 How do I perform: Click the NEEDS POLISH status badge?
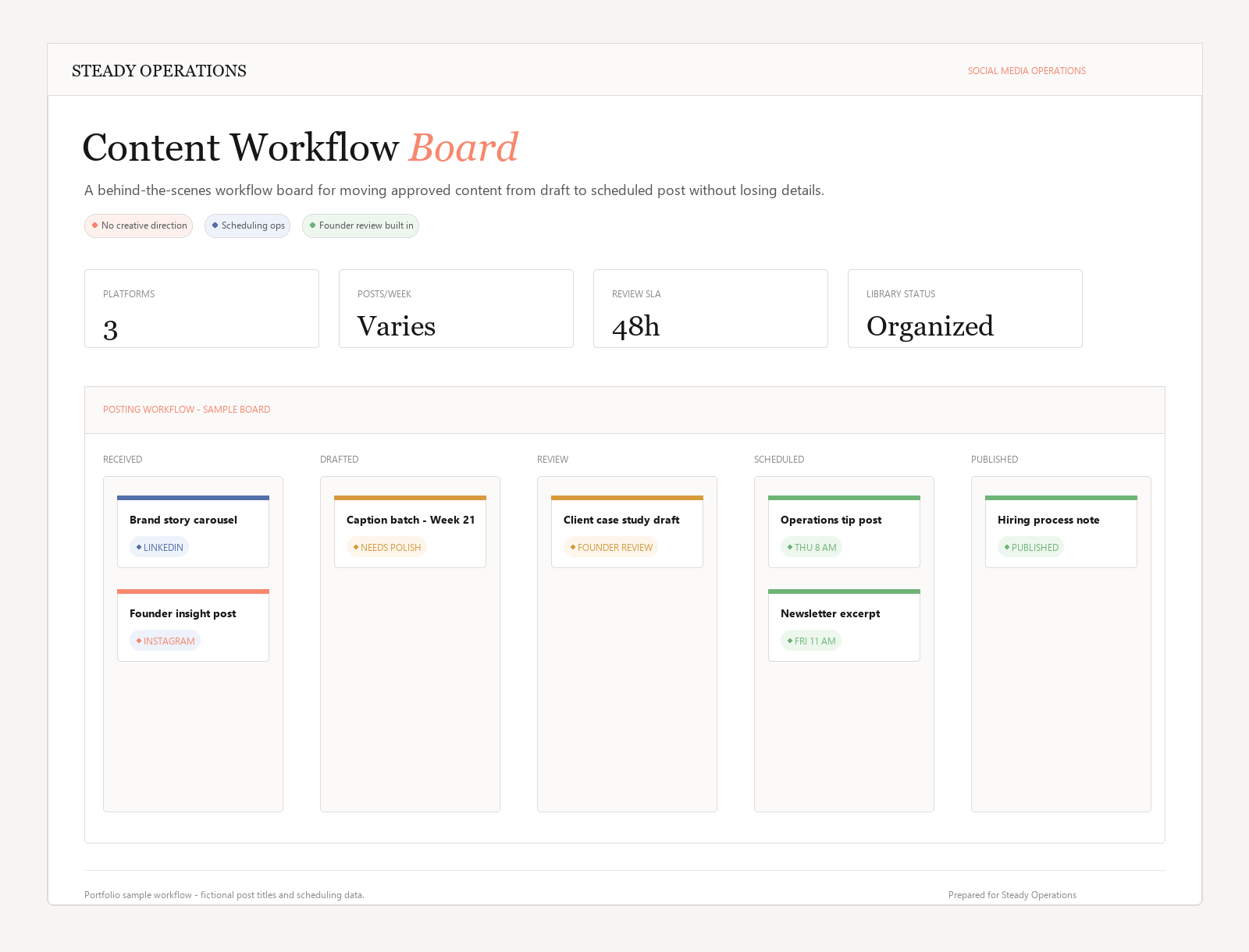(386, 547)
